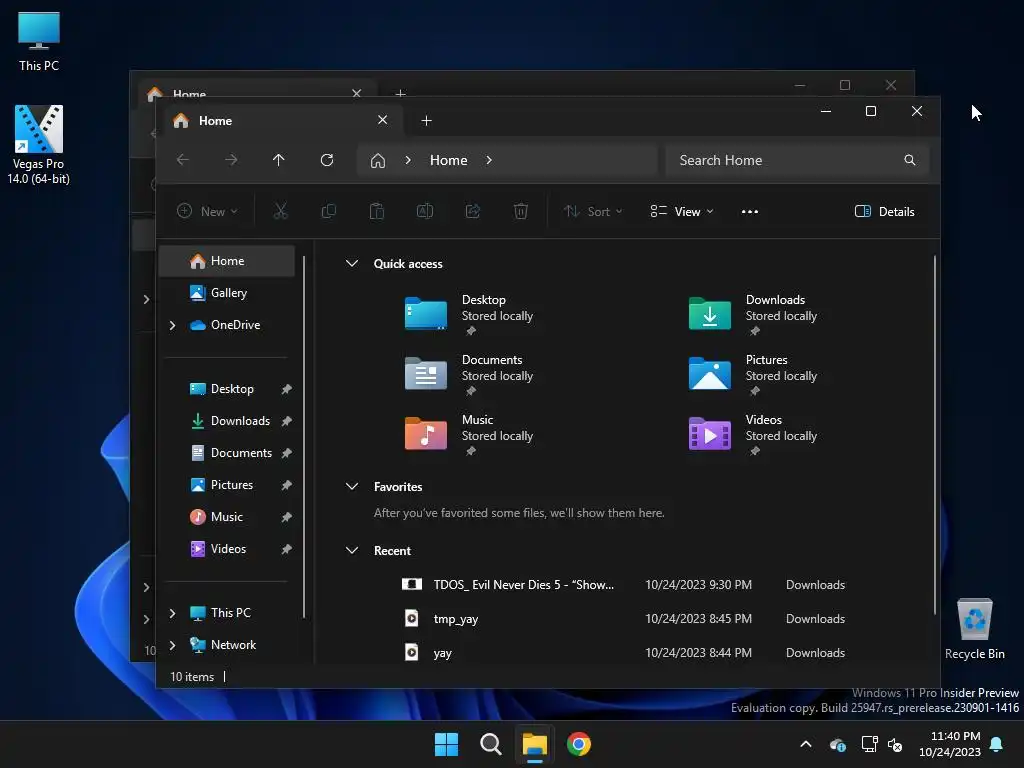This screenshot has height=768, width=1024.
Task: Refresh the Home view
Action: point(327,160)
